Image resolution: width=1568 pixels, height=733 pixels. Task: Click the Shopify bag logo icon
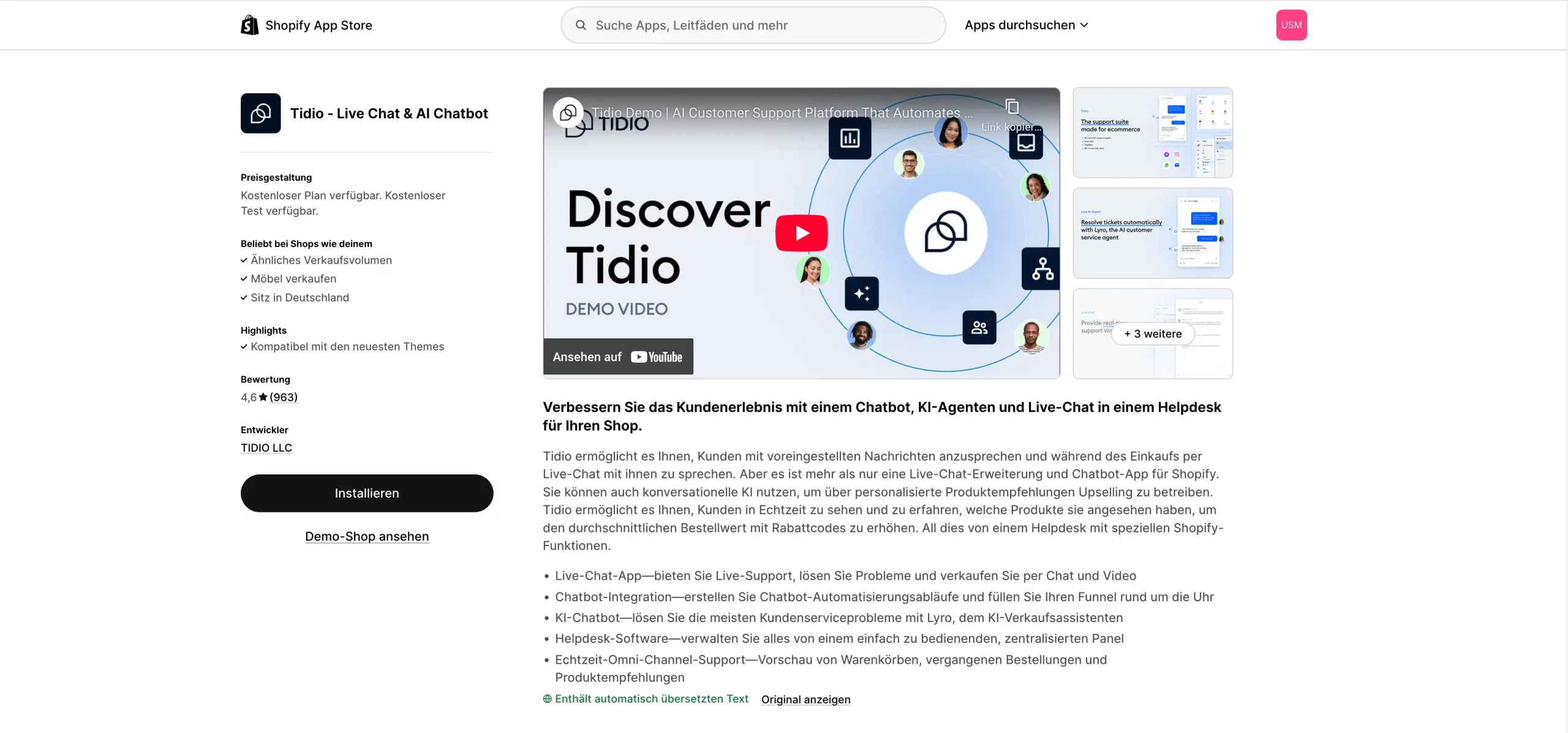[249, 25]
